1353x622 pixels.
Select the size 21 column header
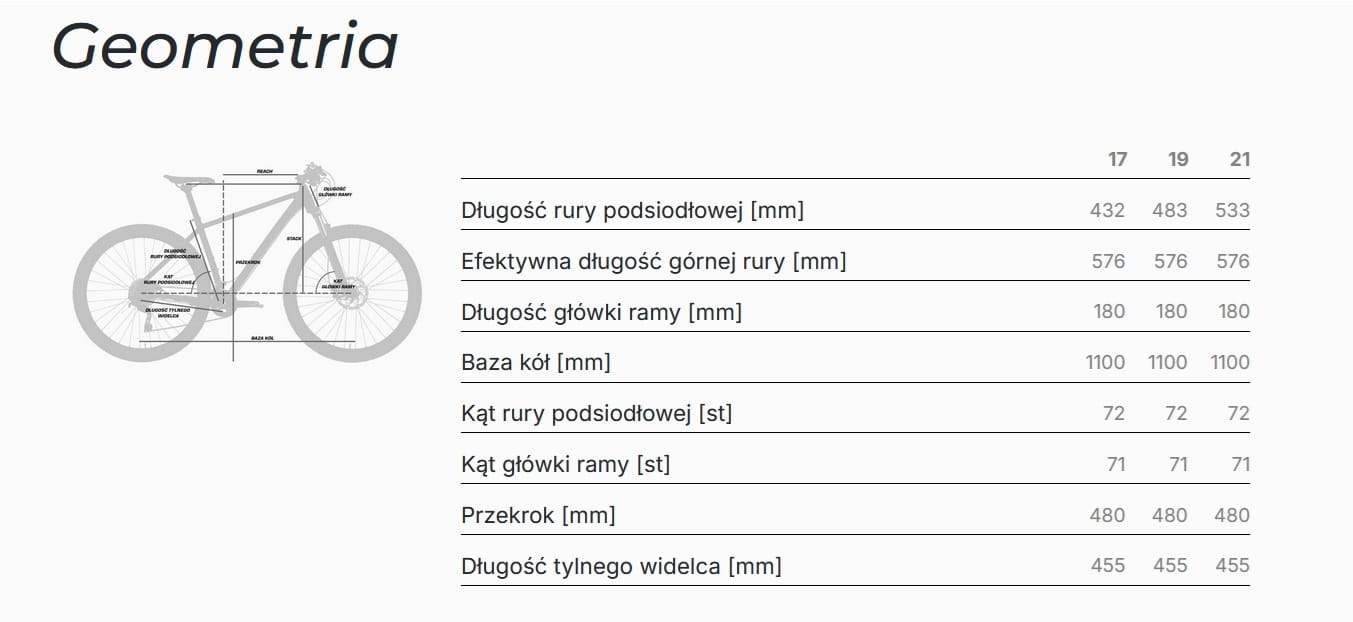point(1240,159)
